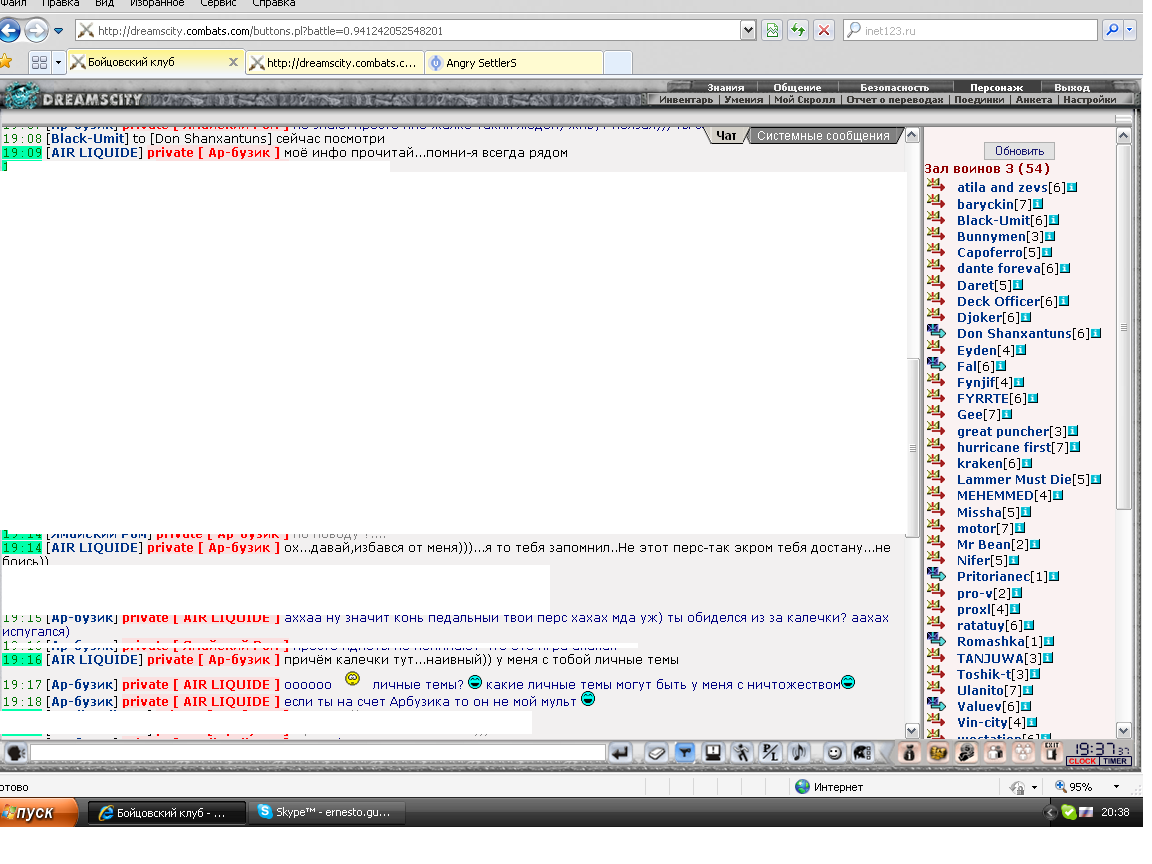
Task: Open recent pages dropdown arrow
Action: click(x=59, y=31)
